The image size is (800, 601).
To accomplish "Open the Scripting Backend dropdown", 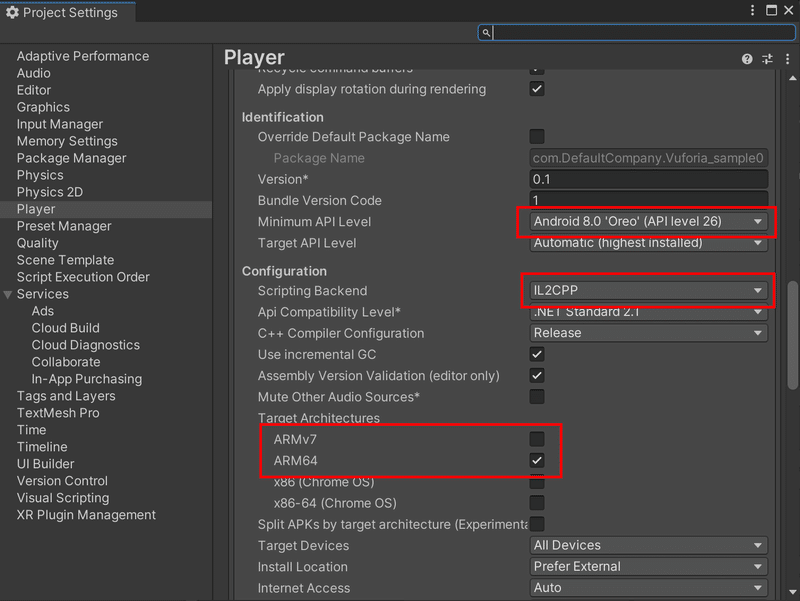I will click(648, 290).
